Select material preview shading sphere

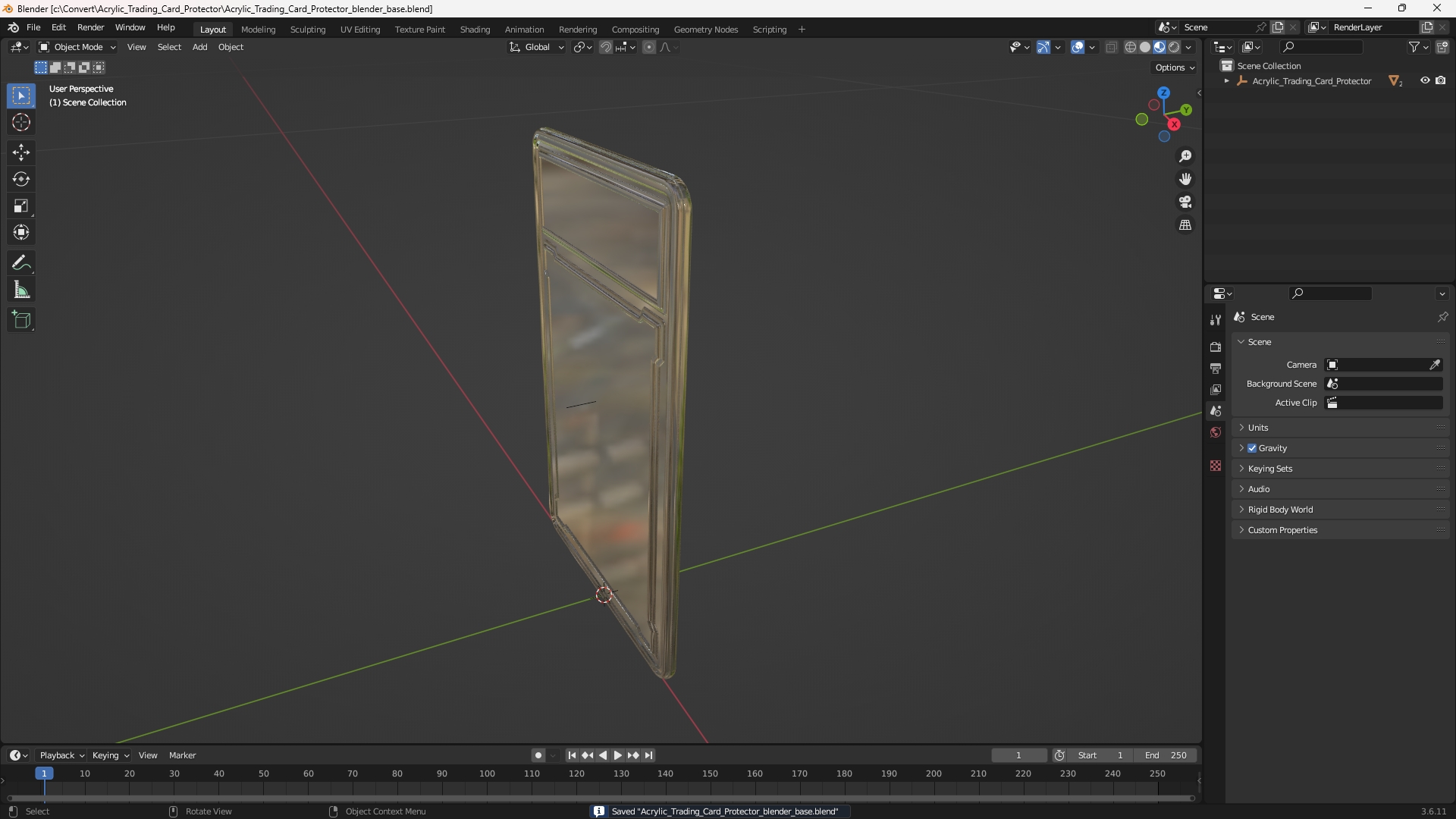coord(1159,47)
